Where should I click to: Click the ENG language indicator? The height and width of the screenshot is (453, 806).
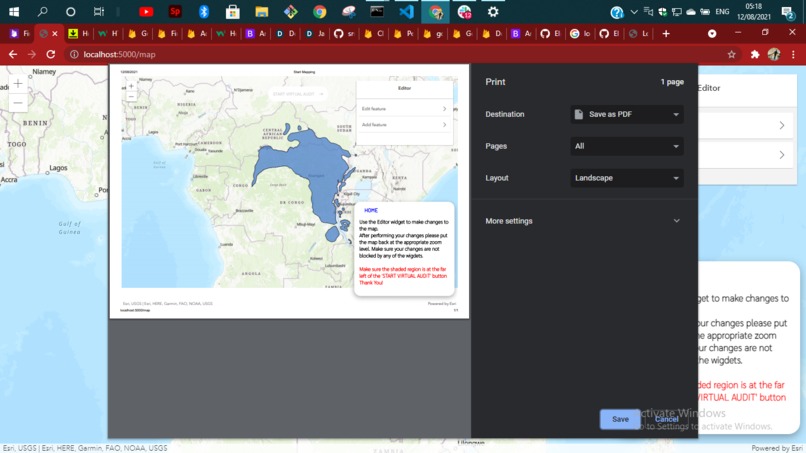(x=722, y=11)
